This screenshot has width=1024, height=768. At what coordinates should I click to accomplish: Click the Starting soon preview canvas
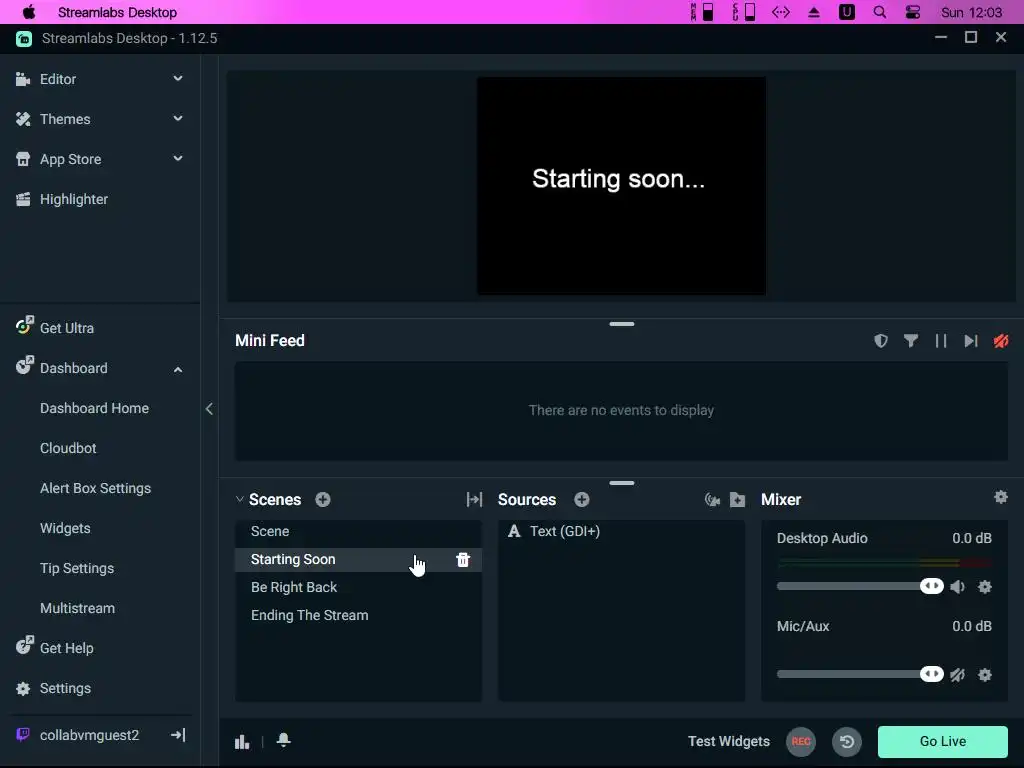click(x=621, y=186)
